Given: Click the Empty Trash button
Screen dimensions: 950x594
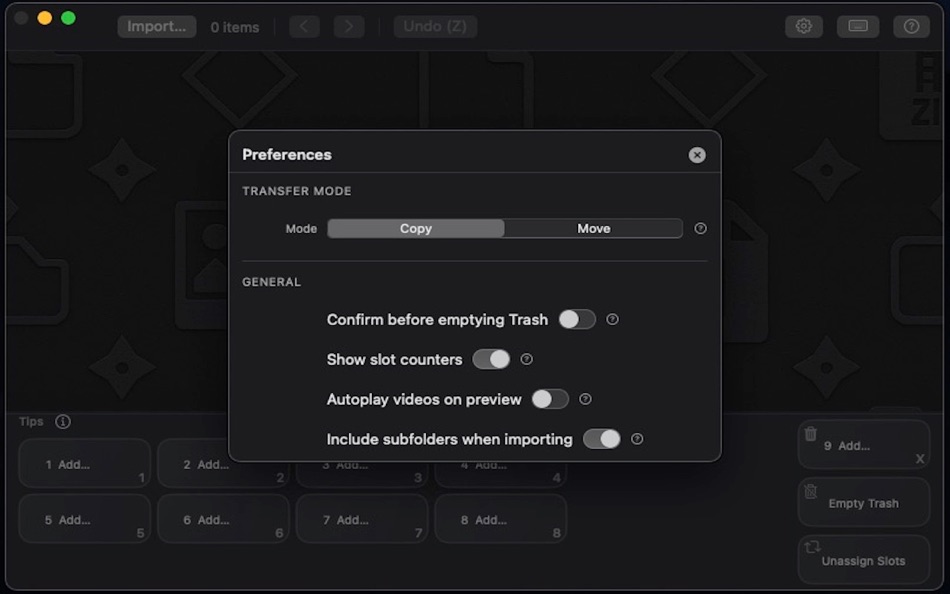Looking at the screenshot, I should pos(863,503).
